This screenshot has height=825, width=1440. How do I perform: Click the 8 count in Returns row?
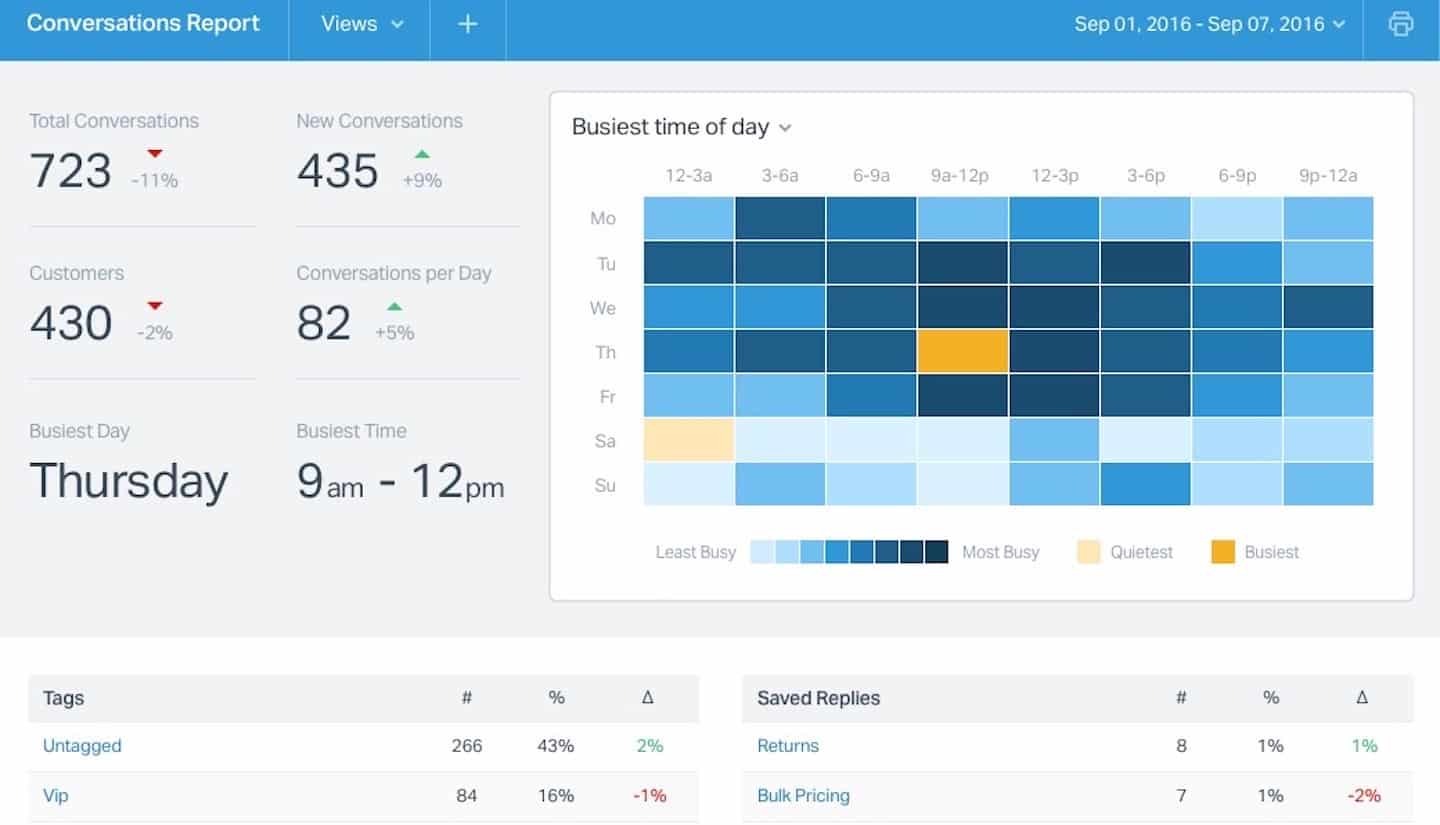tap(1181, 746)
